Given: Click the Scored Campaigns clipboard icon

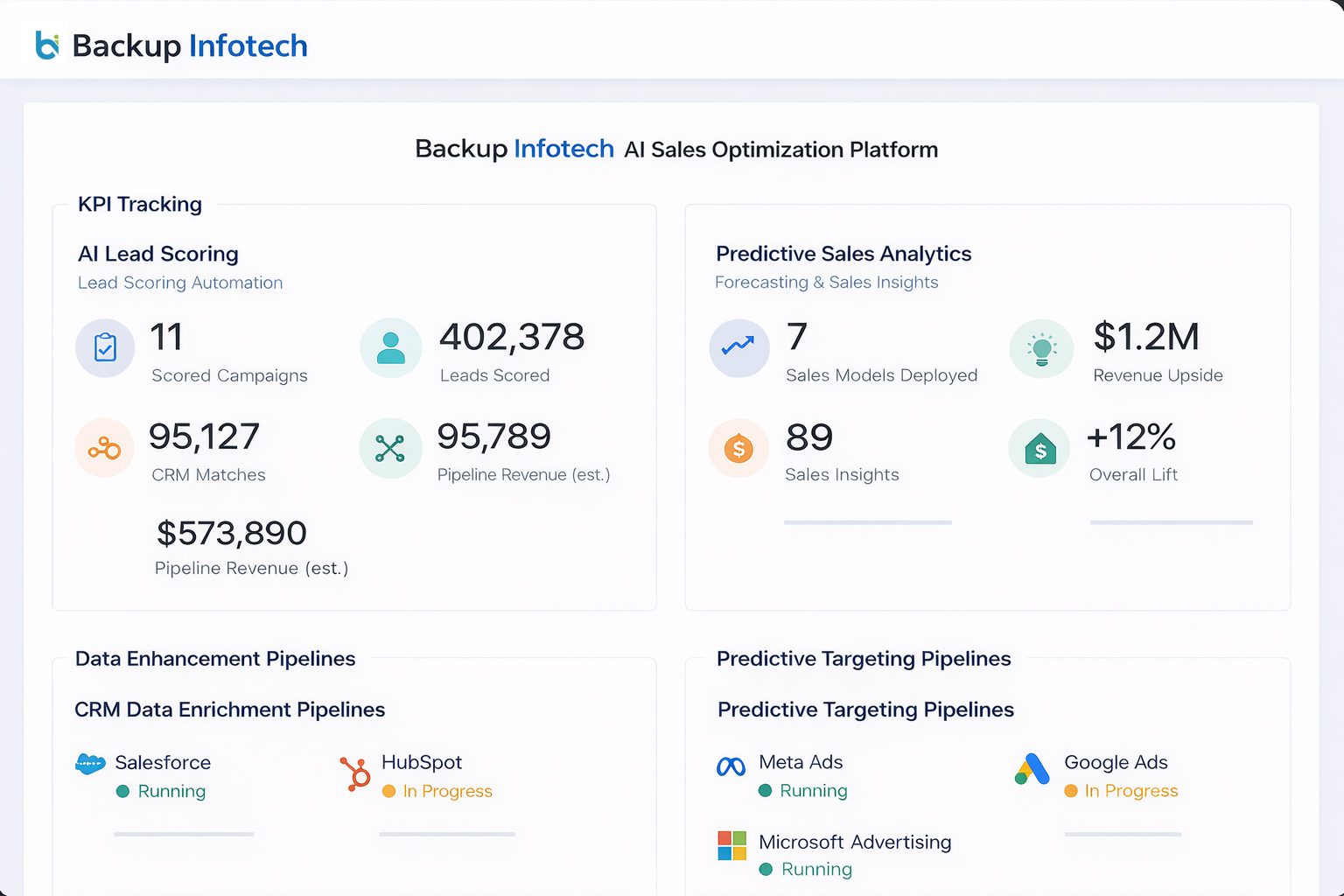Looking at the screenshot, I should 105,347.
